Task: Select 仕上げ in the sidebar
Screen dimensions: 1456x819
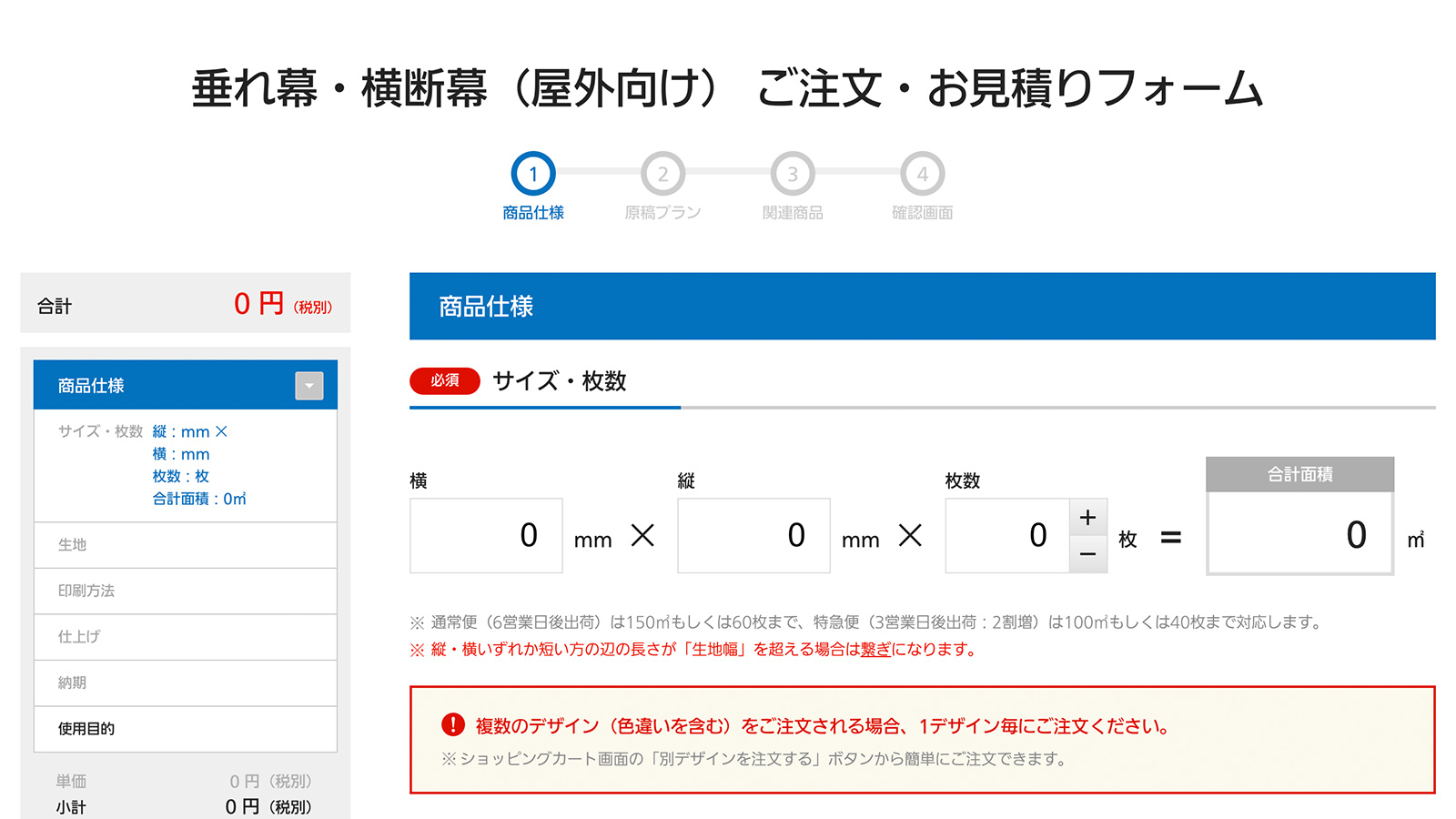Action: [185, 637]
